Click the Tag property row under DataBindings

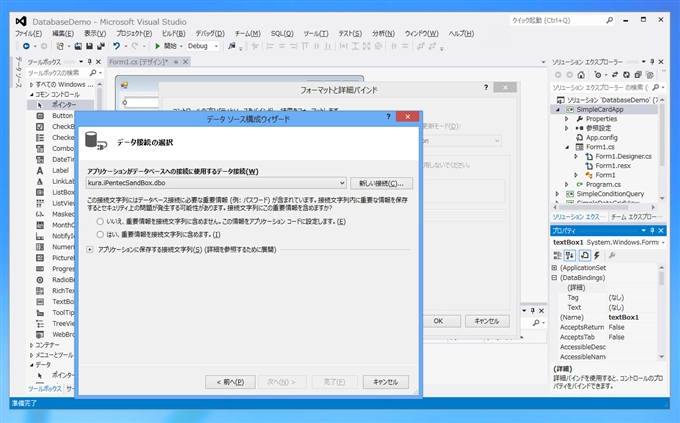click(x=605, y=298)
